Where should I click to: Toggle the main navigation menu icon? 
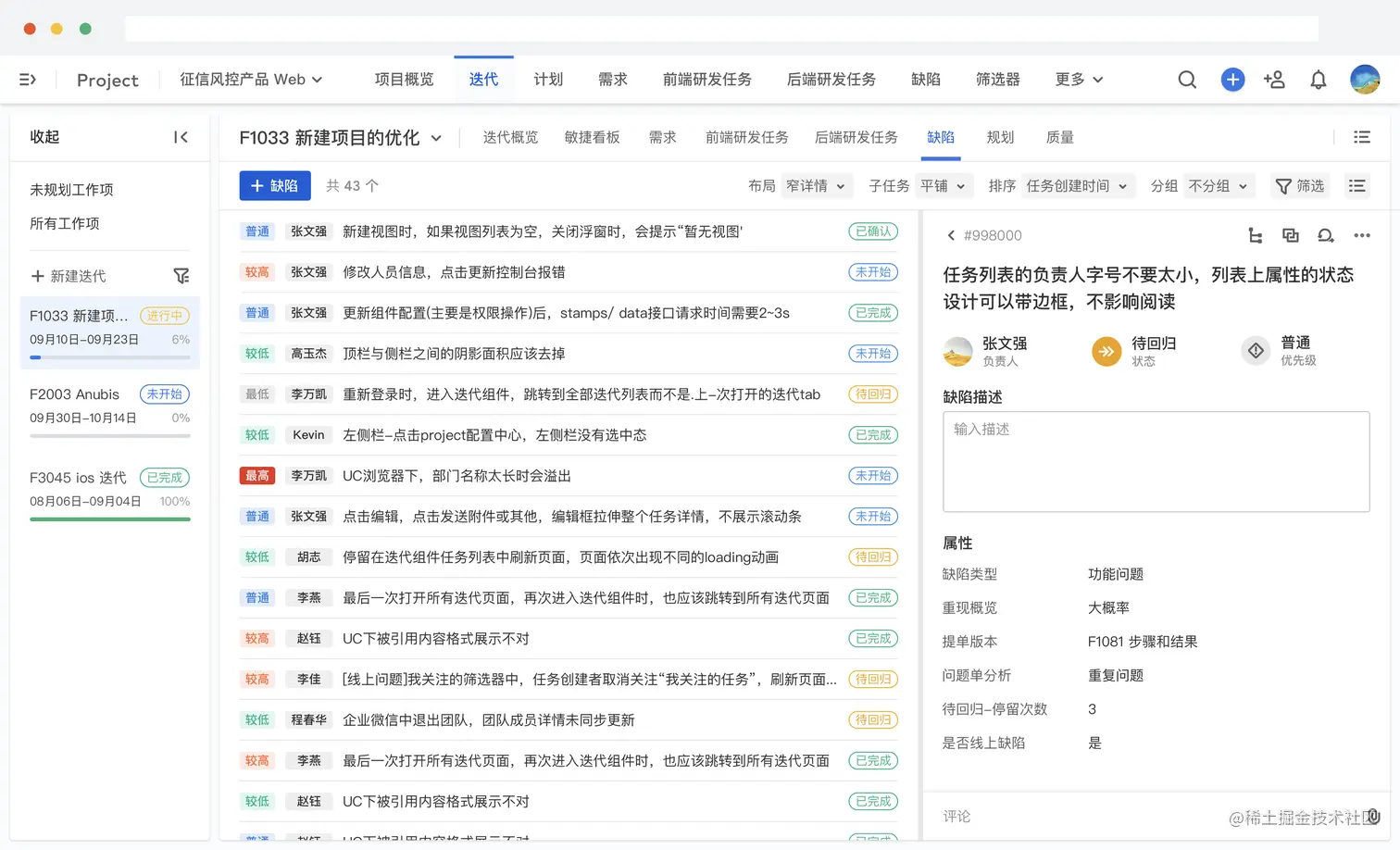coord(28,80)
